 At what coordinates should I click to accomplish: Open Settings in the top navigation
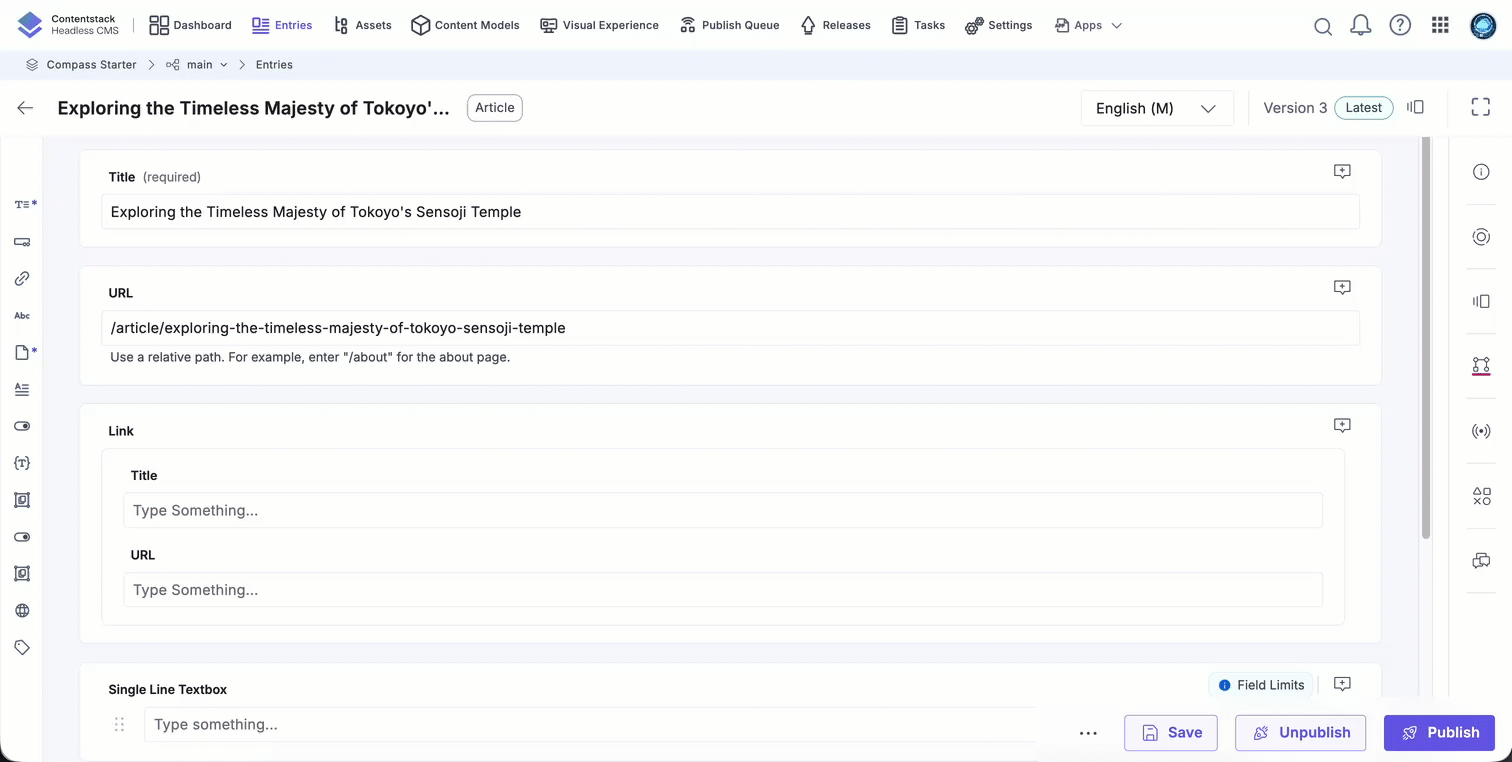click(x=998, y=25)
